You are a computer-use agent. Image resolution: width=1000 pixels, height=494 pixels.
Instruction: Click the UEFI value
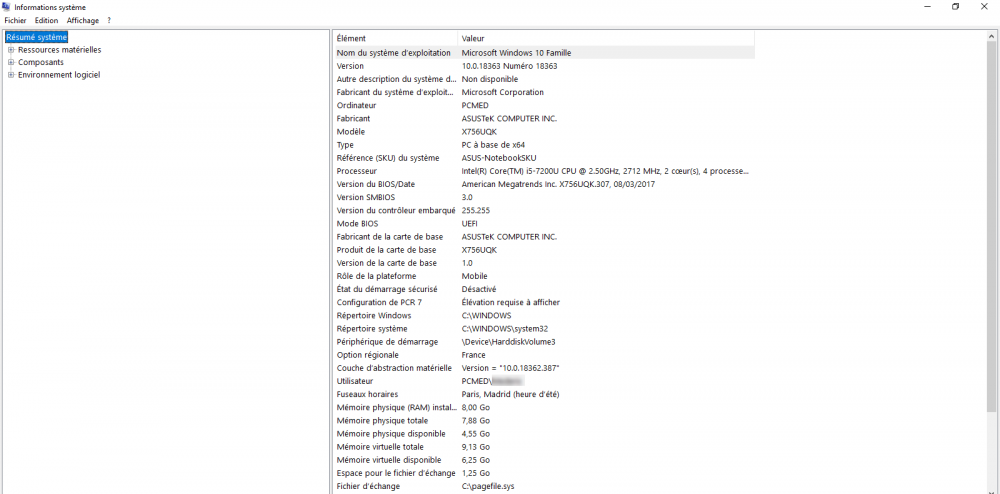coord(469,224)
